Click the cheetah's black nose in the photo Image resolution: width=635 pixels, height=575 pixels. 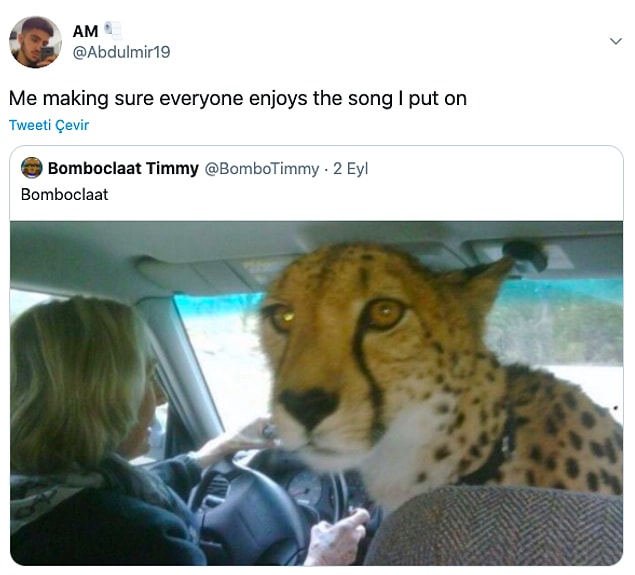pyautogui.click(x=309, y=407)
